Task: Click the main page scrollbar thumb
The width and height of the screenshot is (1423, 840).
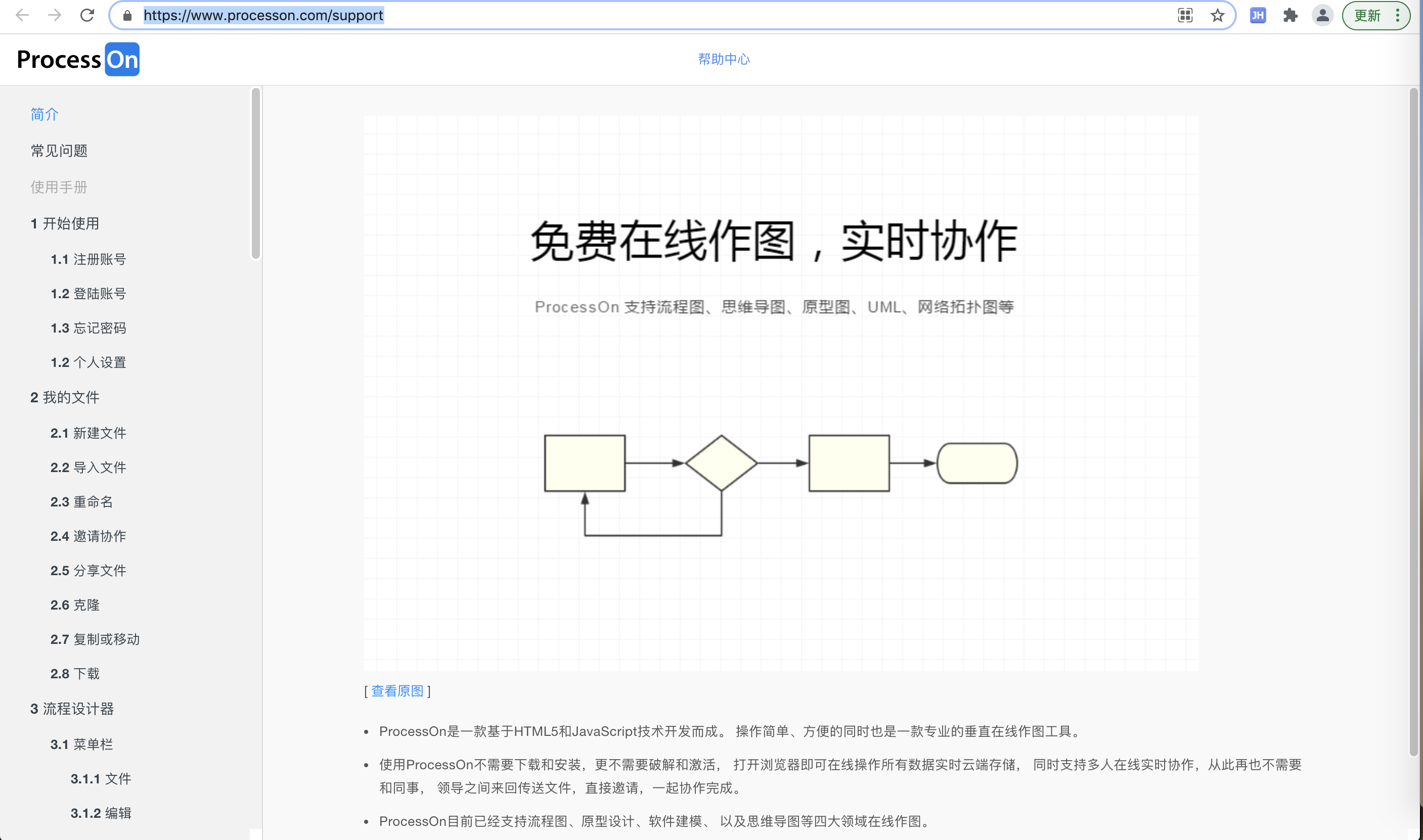Action: [x=1413, y=422]
